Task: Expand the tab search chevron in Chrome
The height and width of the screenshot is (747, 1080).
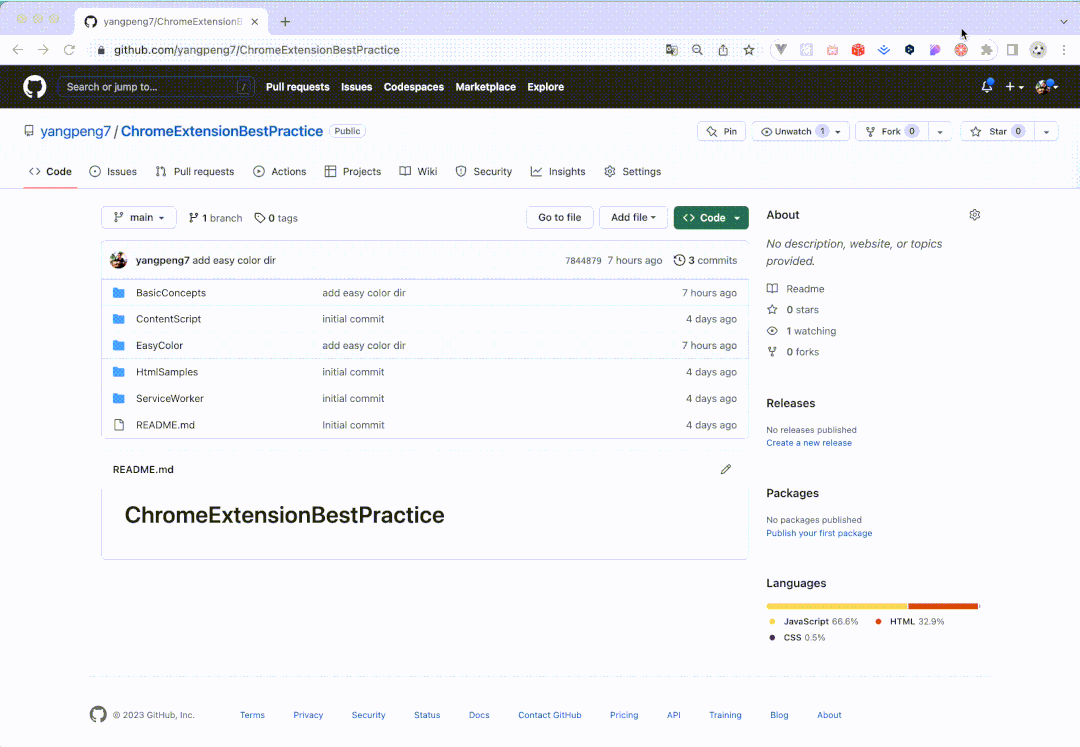Action: [1063, 21]
